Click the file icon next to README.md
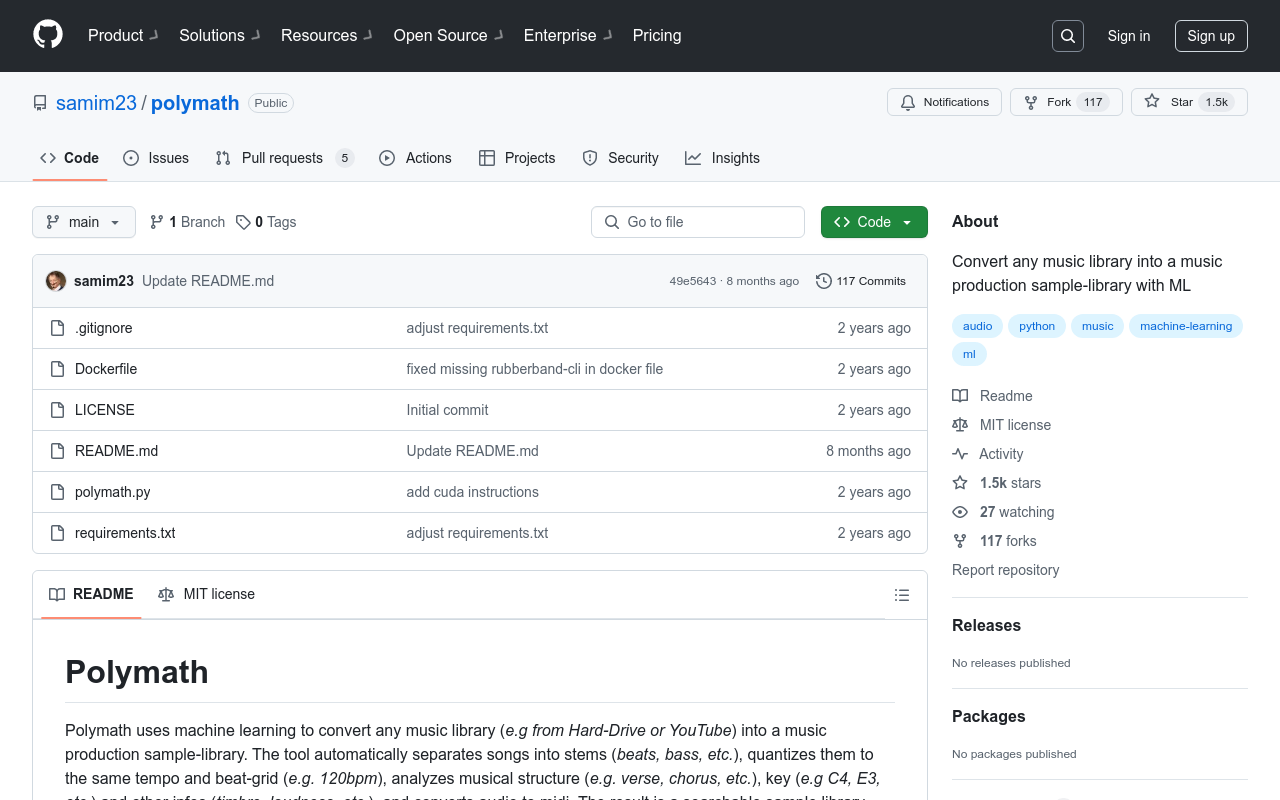Image resolution: width=1280 pixels, height=800 pixels. [58, 451]
